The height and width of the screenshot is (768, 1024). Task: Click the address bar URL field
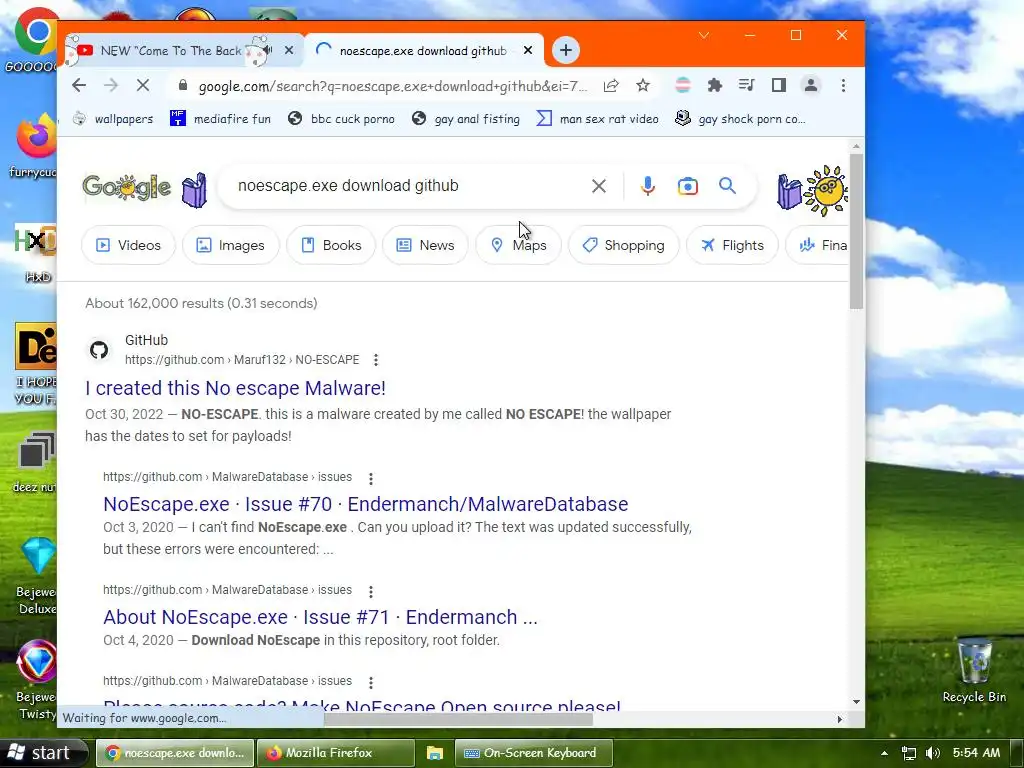[392, 86]
